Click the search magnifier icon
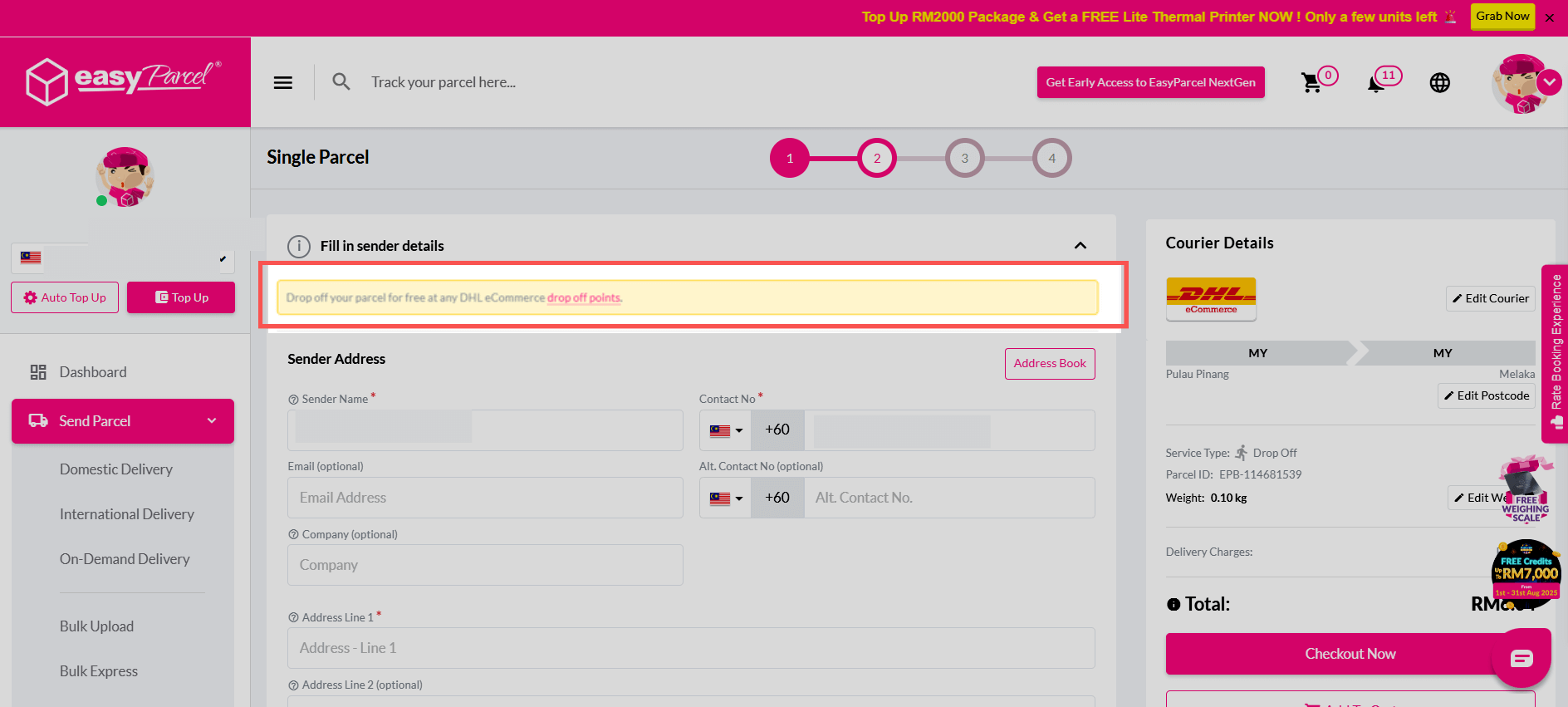The width and height of the screenshot is (1568, 707). pyautogui.click(x=341, y=81)
